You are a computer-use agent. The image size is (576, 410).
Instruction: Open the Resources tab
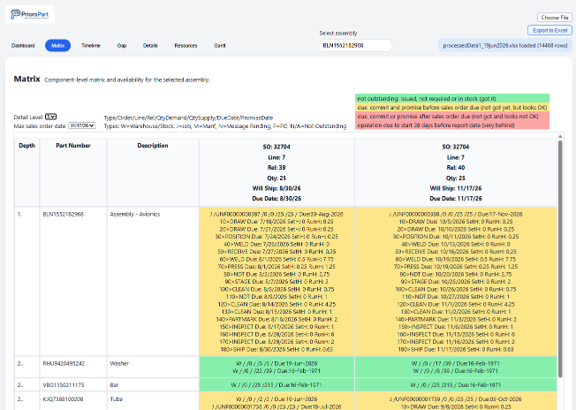pyautogui.click(x=186, y=46)
